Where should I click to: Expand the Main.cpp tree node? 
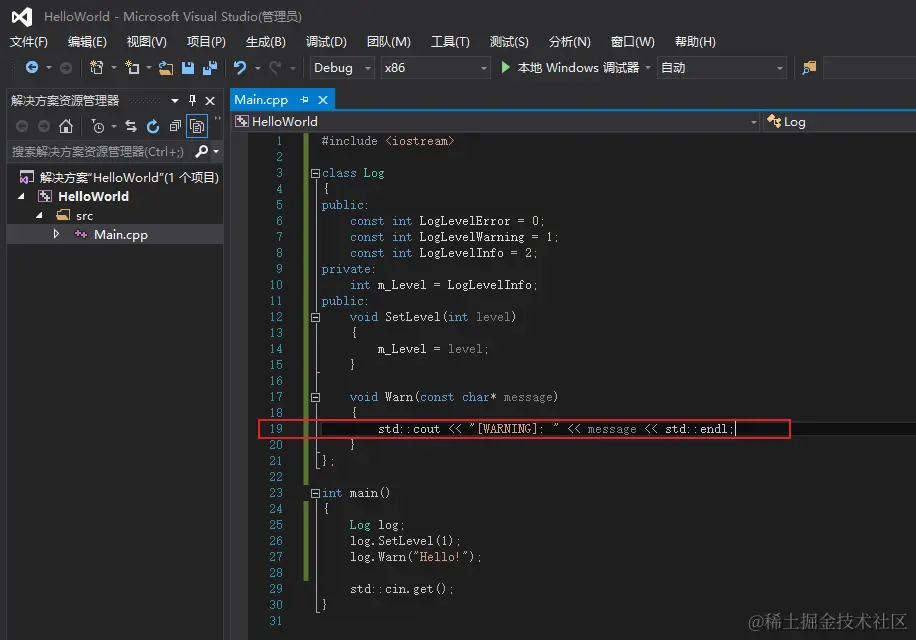click(x=56, y=234)
